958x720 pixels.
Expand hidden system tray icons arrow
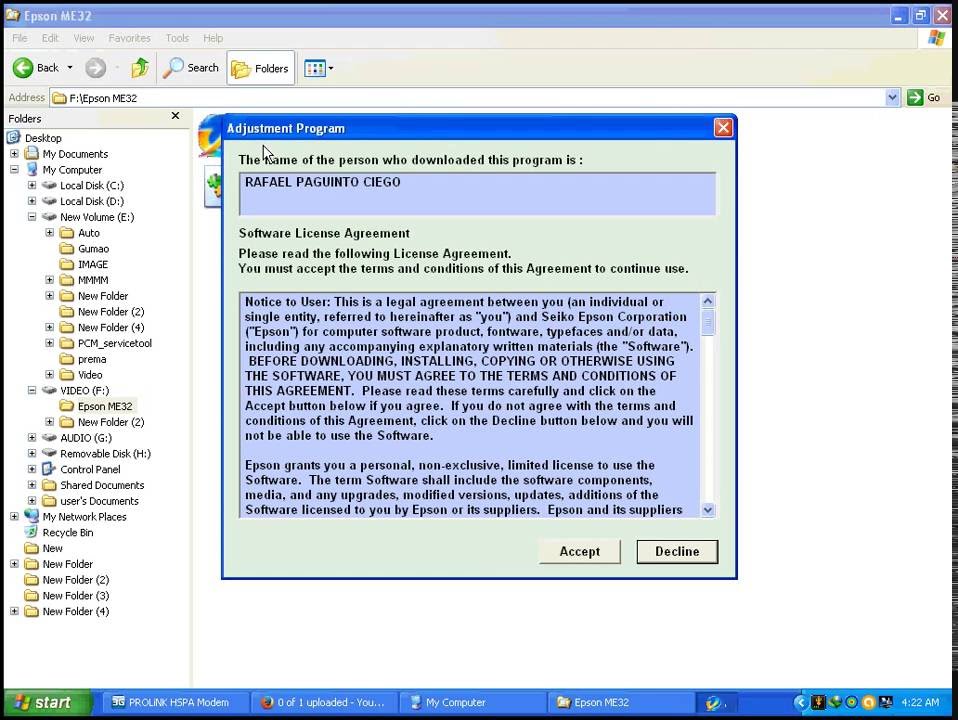point(800,702)
